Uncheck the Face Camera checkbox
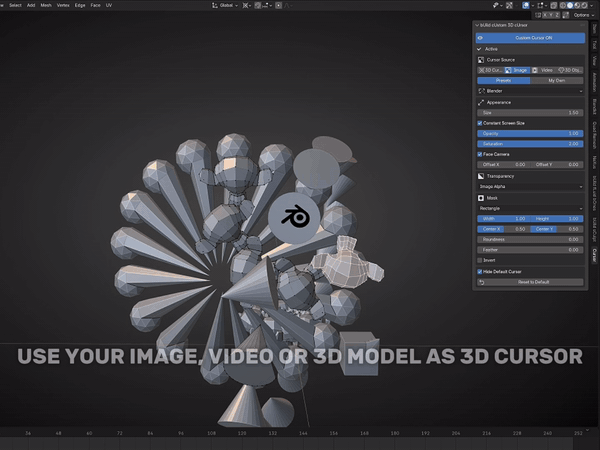Screen dimensions: 600x450 click(479, 154)
